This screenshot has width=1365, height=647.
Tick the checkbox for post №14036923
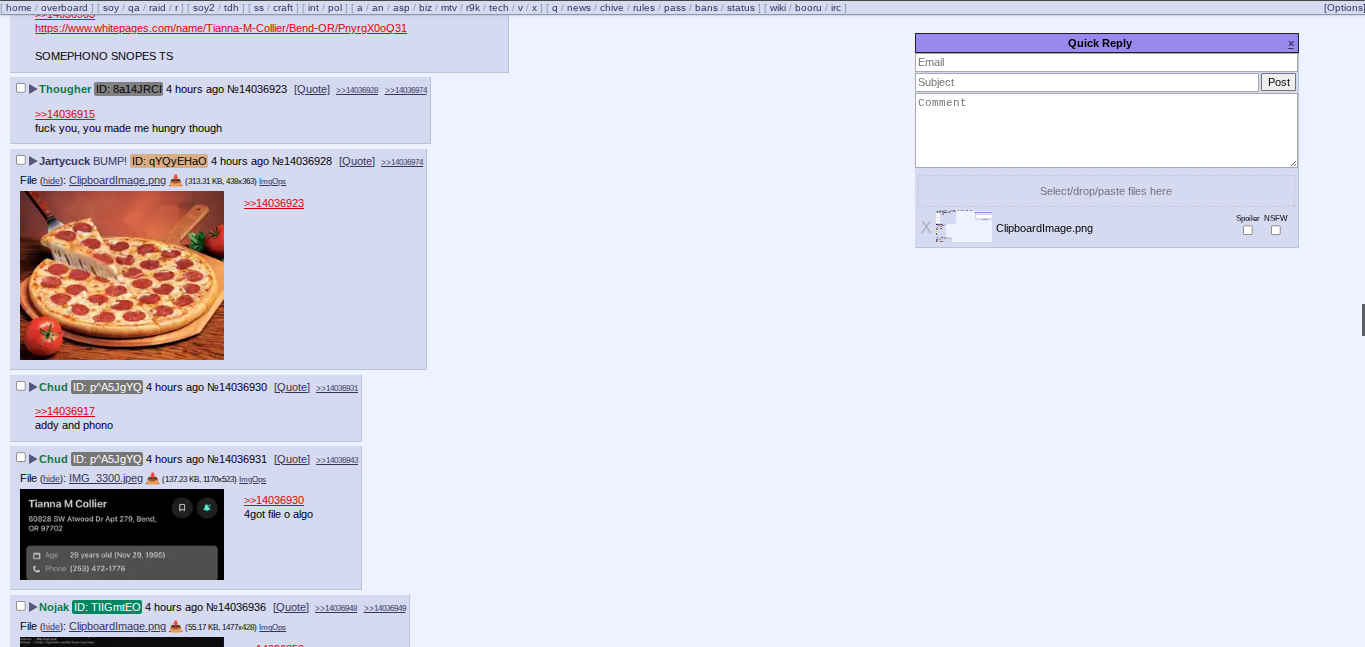21,88
